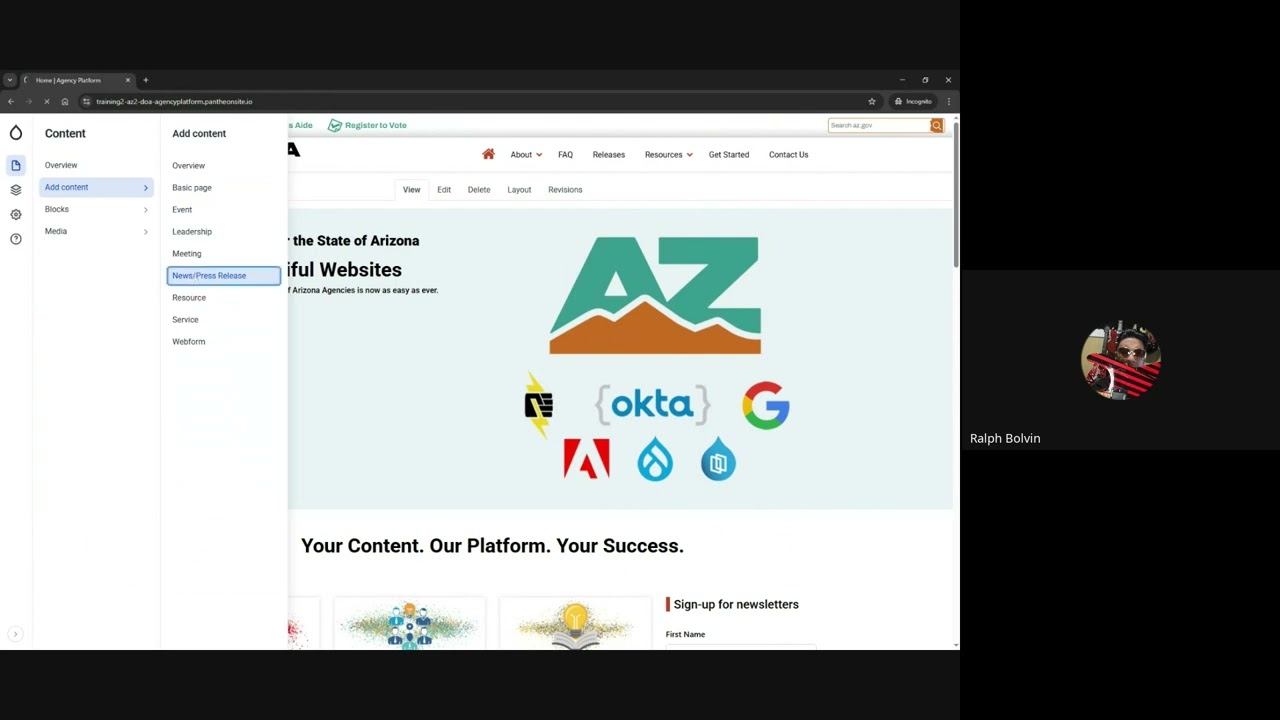Bookmark this page with star icon
The width and height of the screenshot is (1280, 720).
pyautogui.click(x=872, y=101)
